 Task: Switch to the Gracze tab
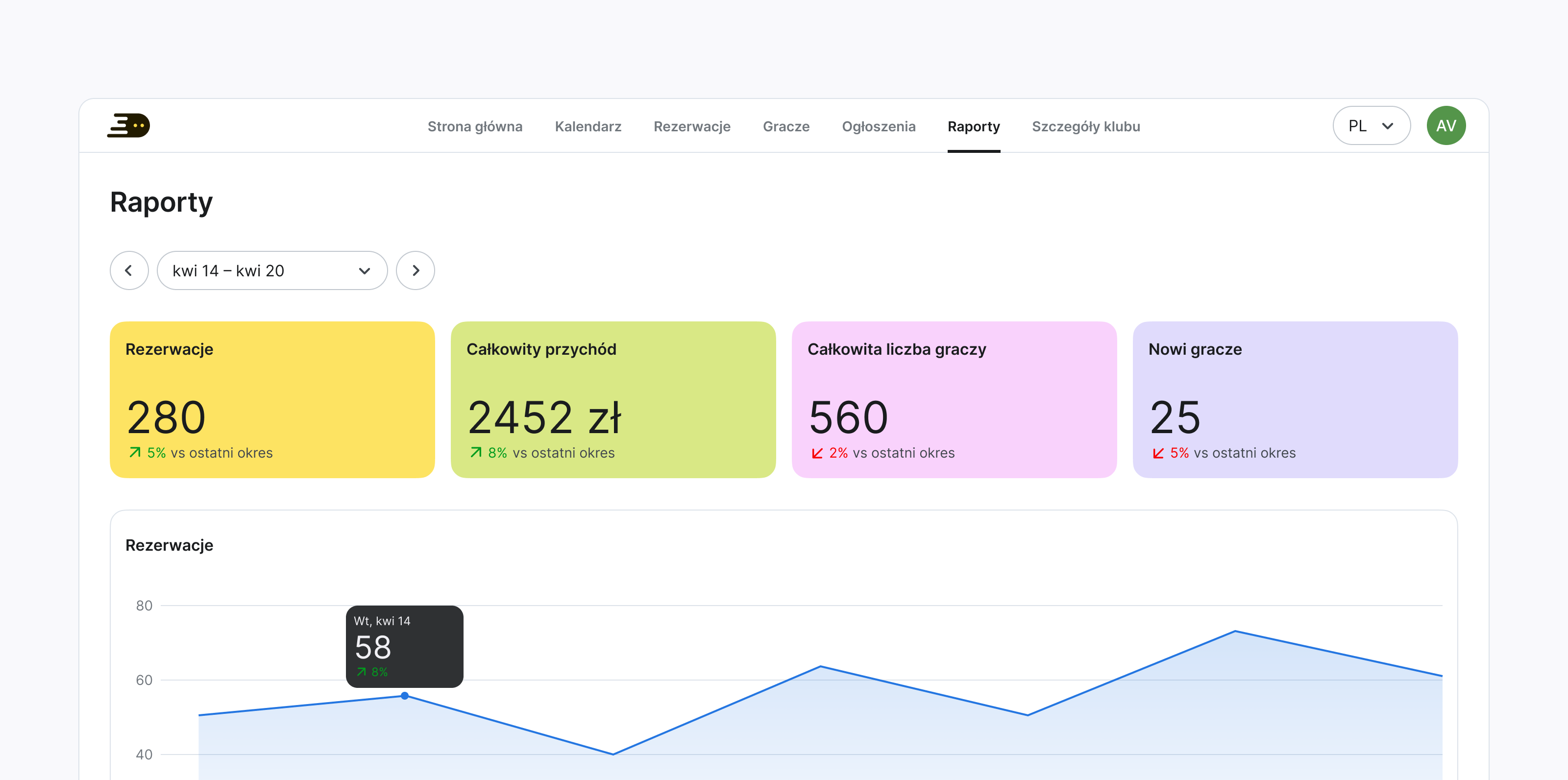tap(786, 126)
